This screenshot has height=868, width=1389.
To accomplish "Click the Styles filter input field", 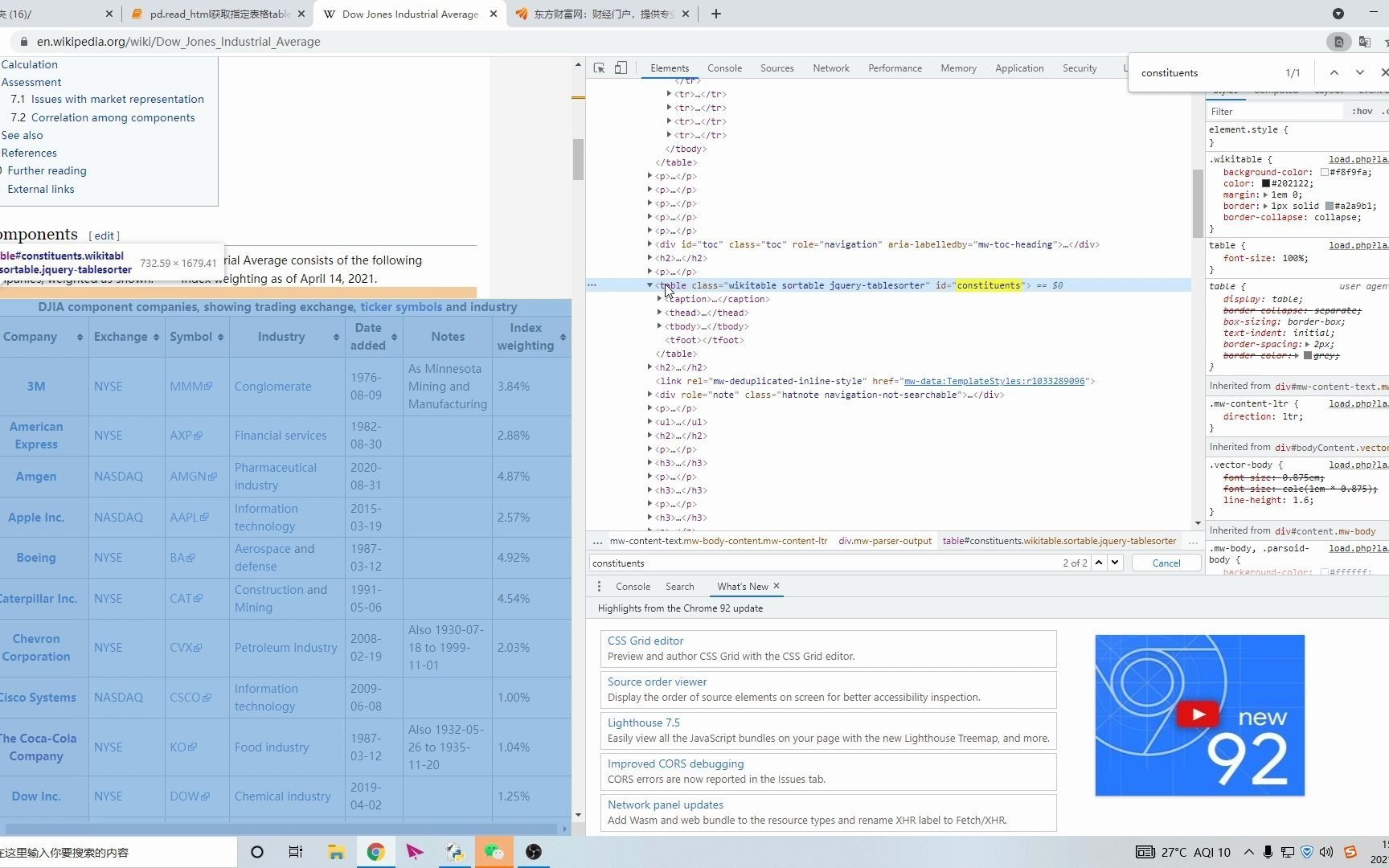I will pyautogui.click(x=1275, y=112).
